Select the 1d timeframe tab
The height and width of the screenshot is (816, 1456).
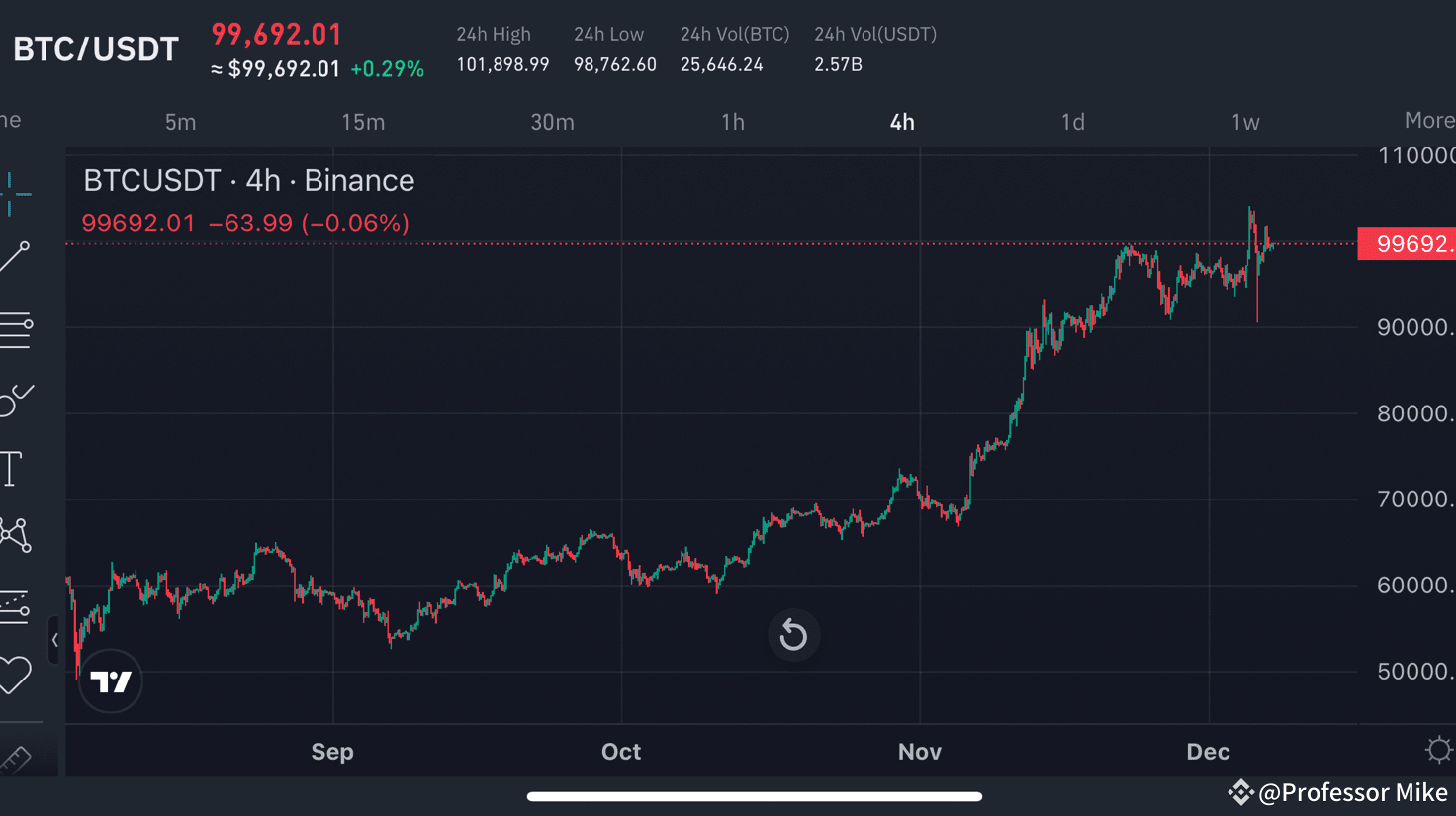click(1072, 122)
